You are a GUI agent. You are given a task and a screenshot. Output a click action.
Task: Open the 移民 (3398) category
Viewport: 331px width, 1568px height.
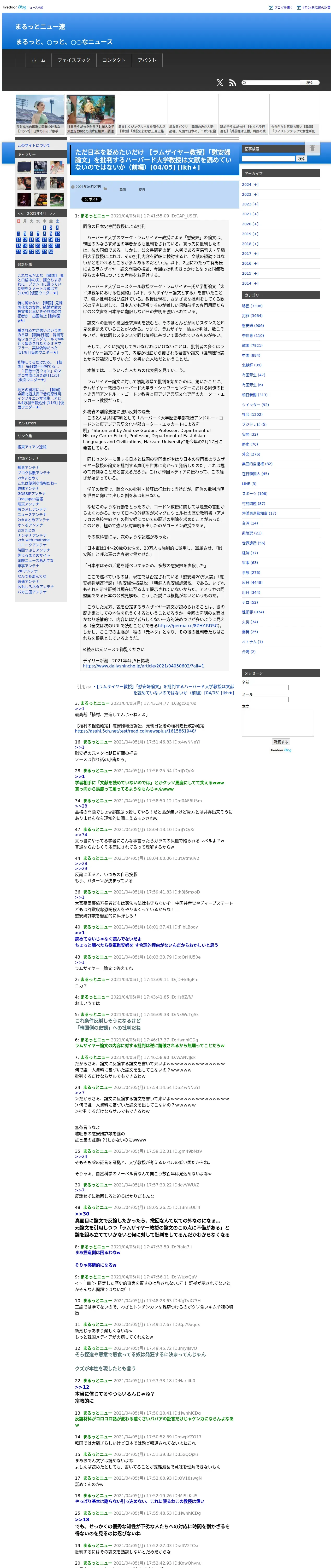coord(252,306)
